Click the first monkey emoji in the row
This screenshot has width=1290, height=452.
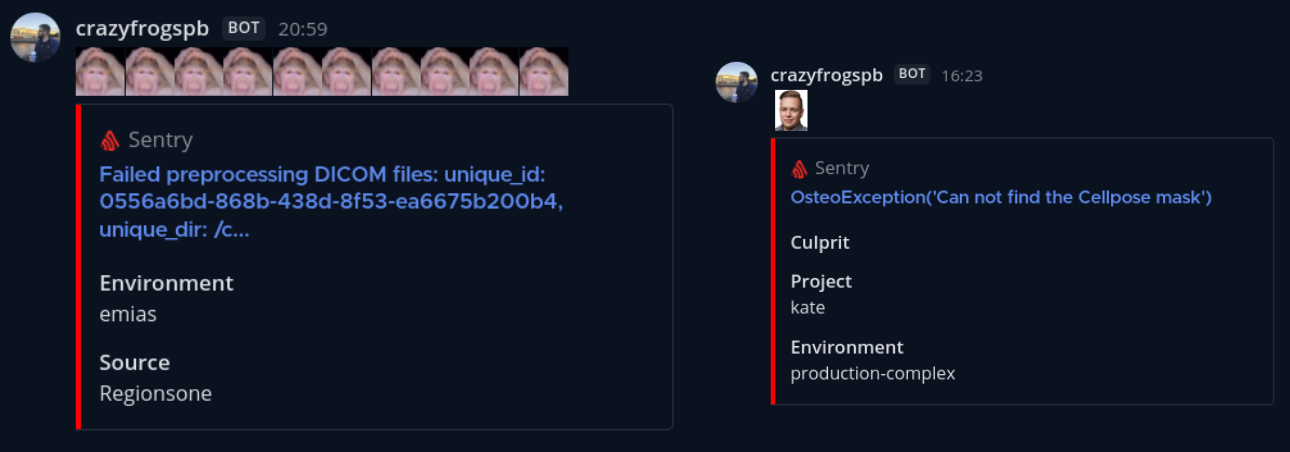tap(100, 72)
